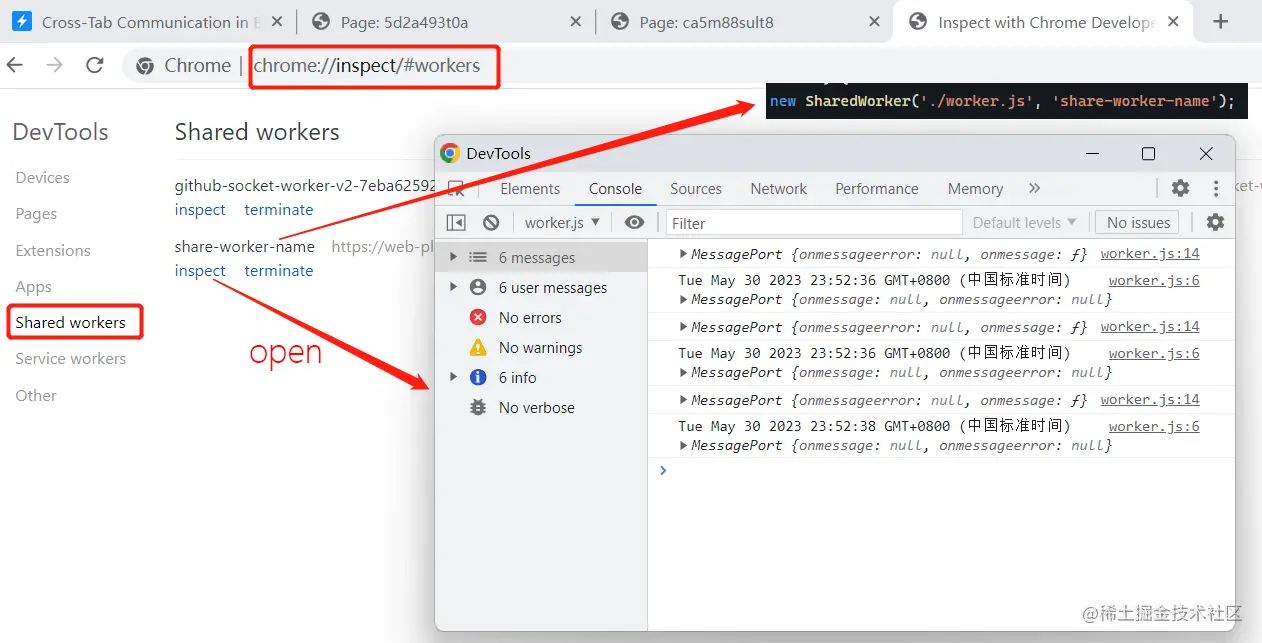The width and height of the screenshot is (1262, 643).
Task: Open Extensions in the DevTools sidebar
Action: 53,250
